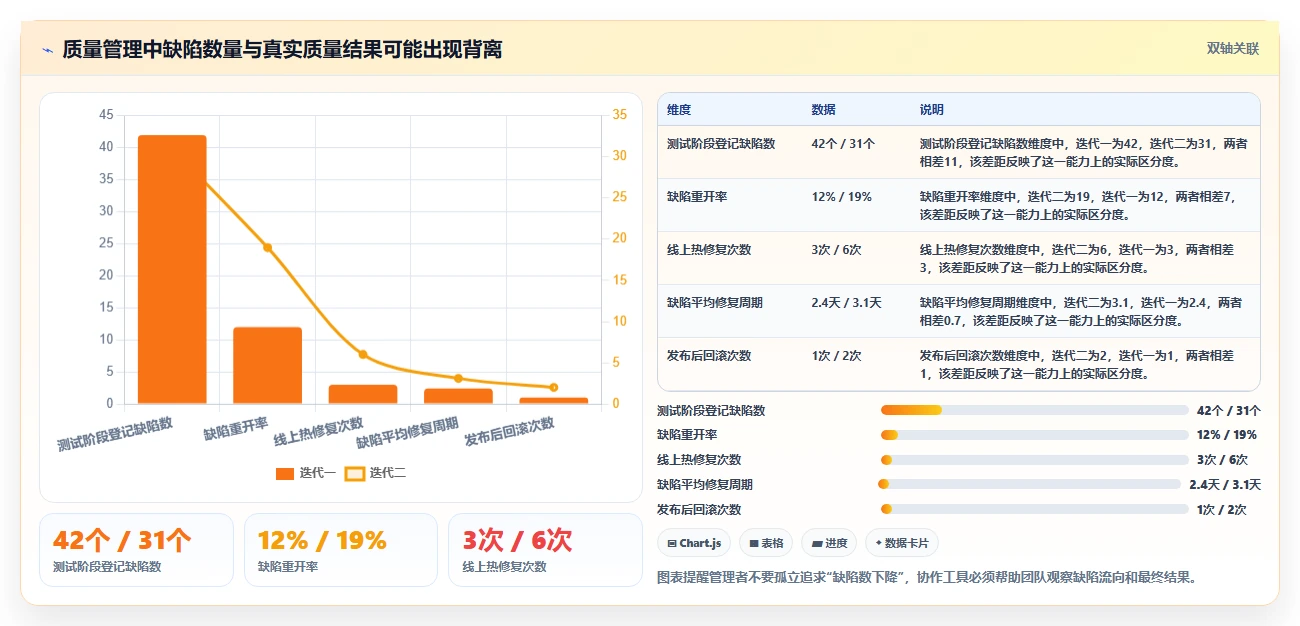Click the line point above 线上热修复次数
This screenshot has height=626, width=1300.
click(x=363, y=354)
